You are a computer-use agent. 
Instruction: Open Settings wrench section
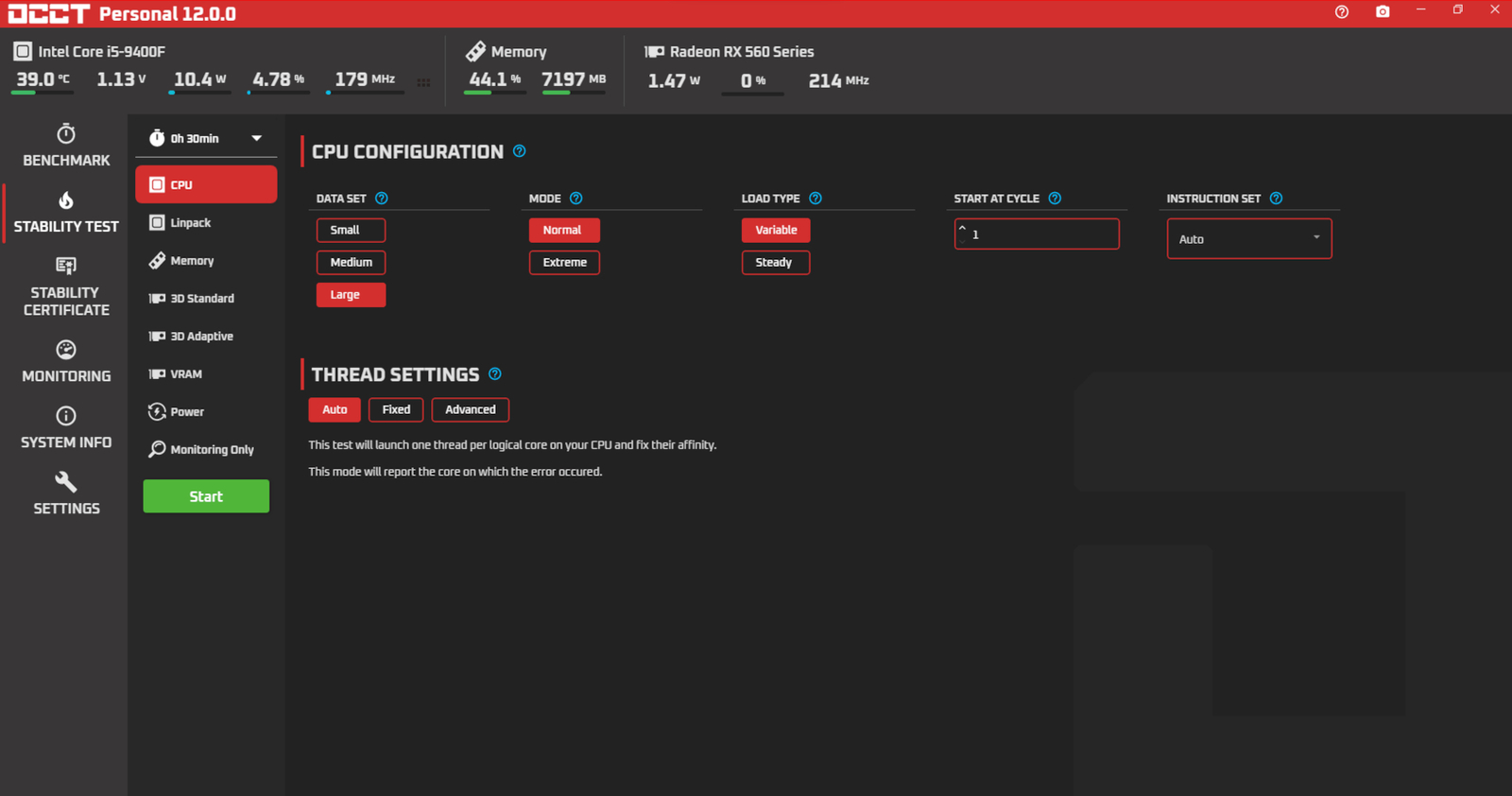point(66,493)
